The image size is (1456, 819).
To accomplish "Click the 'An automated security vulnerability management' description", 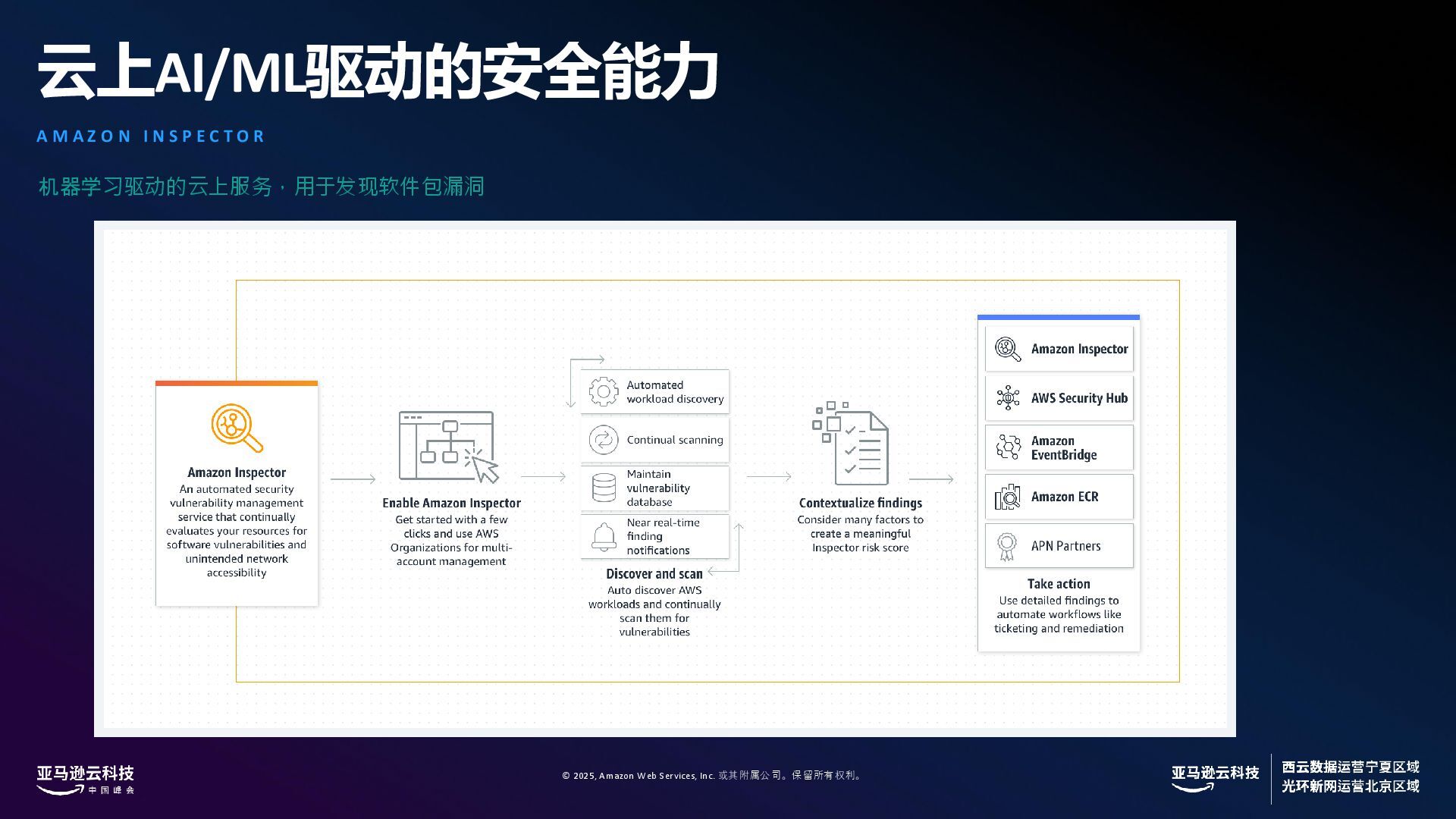I will pos(237,531).
